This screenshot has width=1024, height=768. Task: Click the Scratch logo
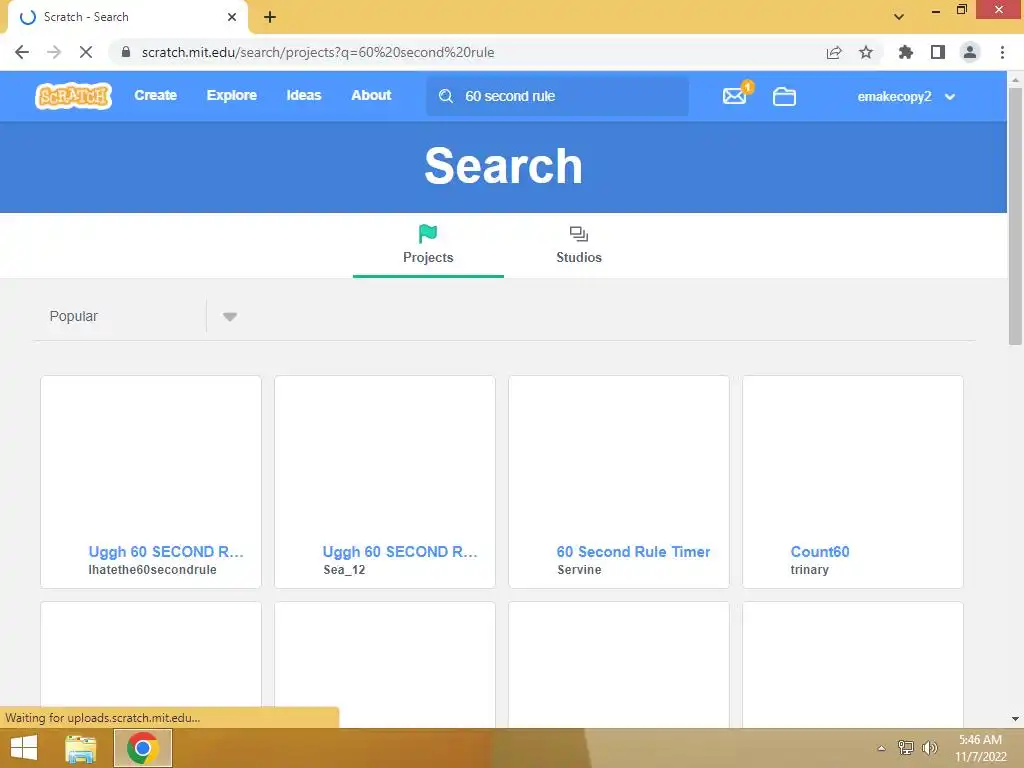[73, 96]
